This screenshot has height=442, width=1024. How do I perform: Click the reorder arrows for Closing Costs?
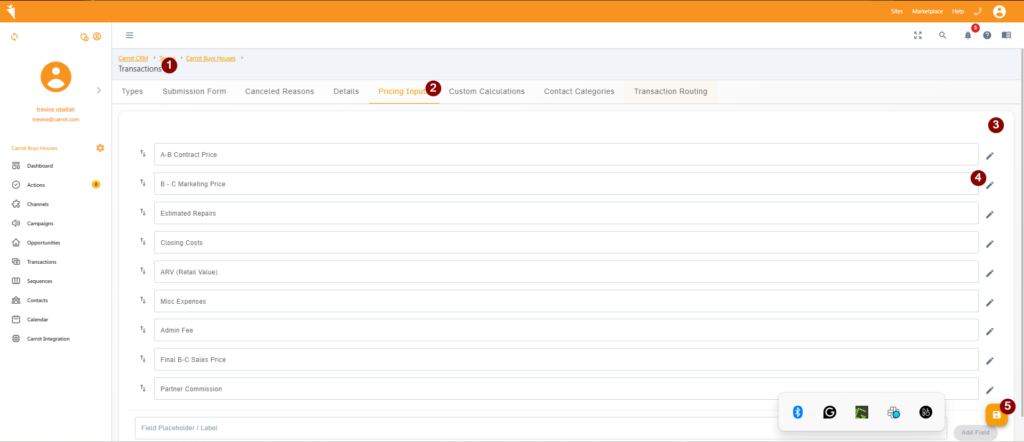(143, 242)
